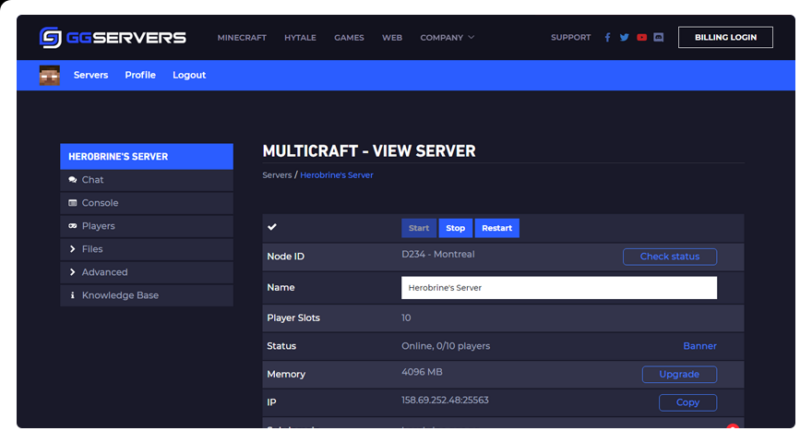This screenshot has height=431, width=800.
Task: Open the Discord chat icon in header
Action: pyautogui.click(x=659, y=37)
